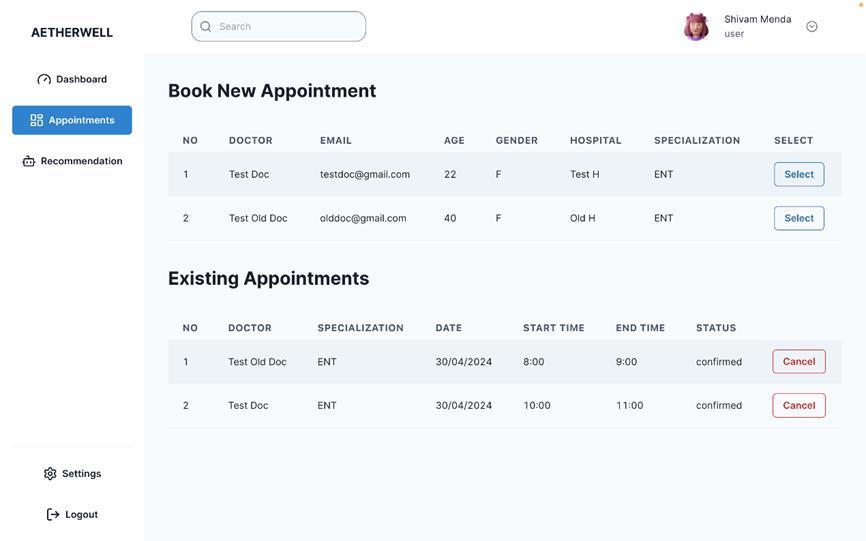The height and width of the screenshot is (541, 866).
Task: Select doctor Test Doc for booking
Action: tap(798, 174)
